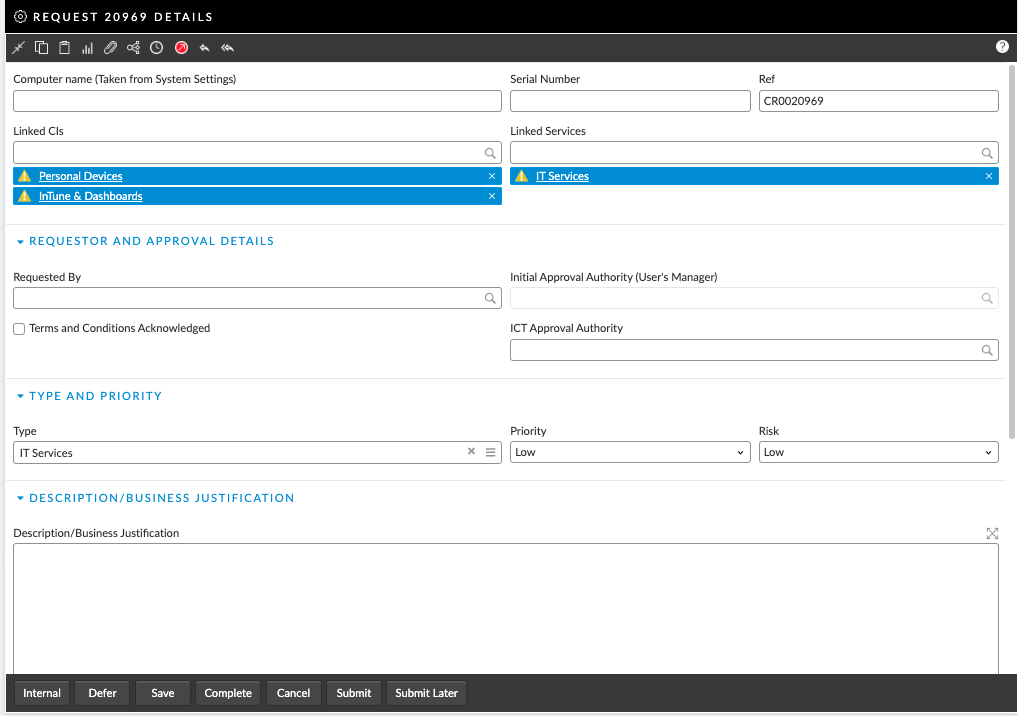
Task: Open the Priority dropdown
Action: pyautogui.click(x=629, y=452)
